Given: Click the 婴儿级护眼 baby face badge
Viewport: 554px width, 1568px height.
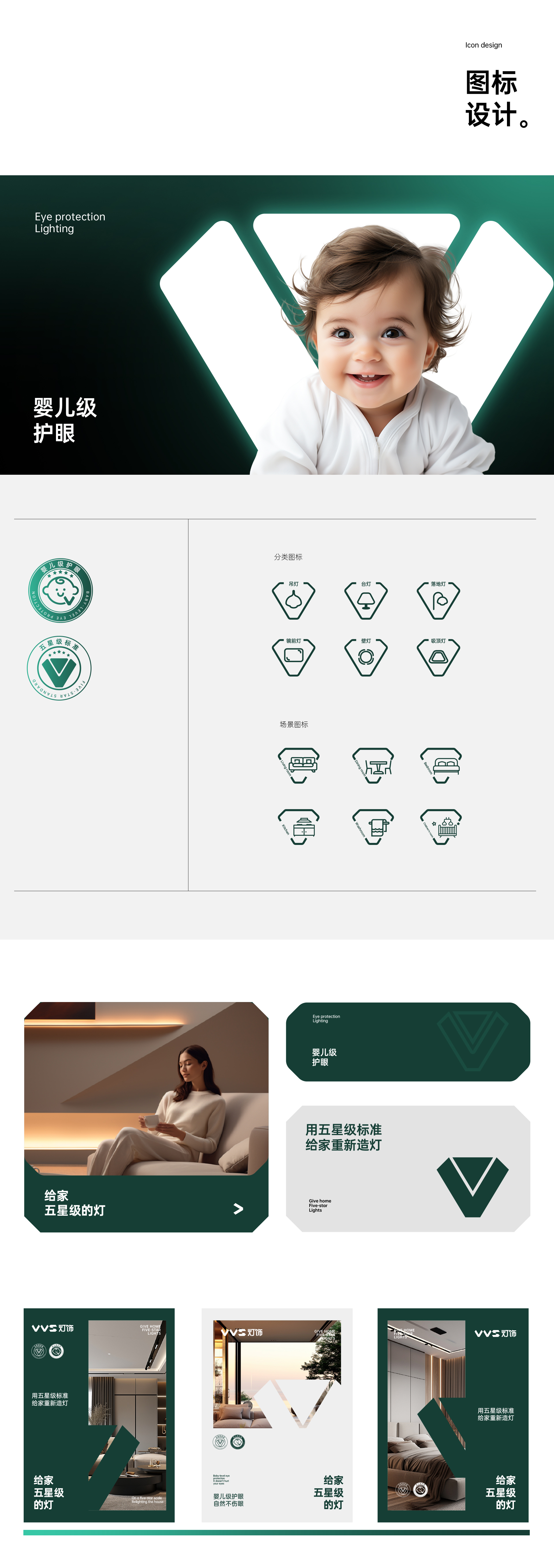Looking at the screenshot, I should click(61, 591).
